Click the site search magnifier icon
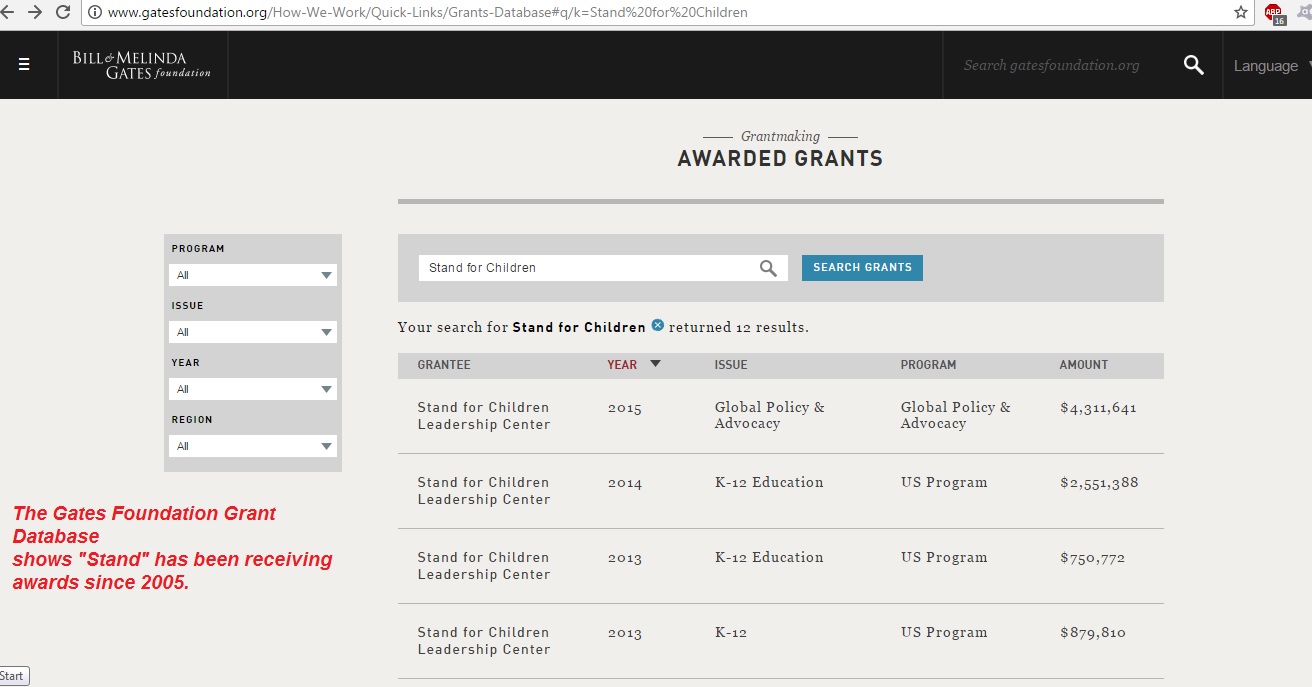Viewport: 1312px width, 687px height. [1193, 65]
